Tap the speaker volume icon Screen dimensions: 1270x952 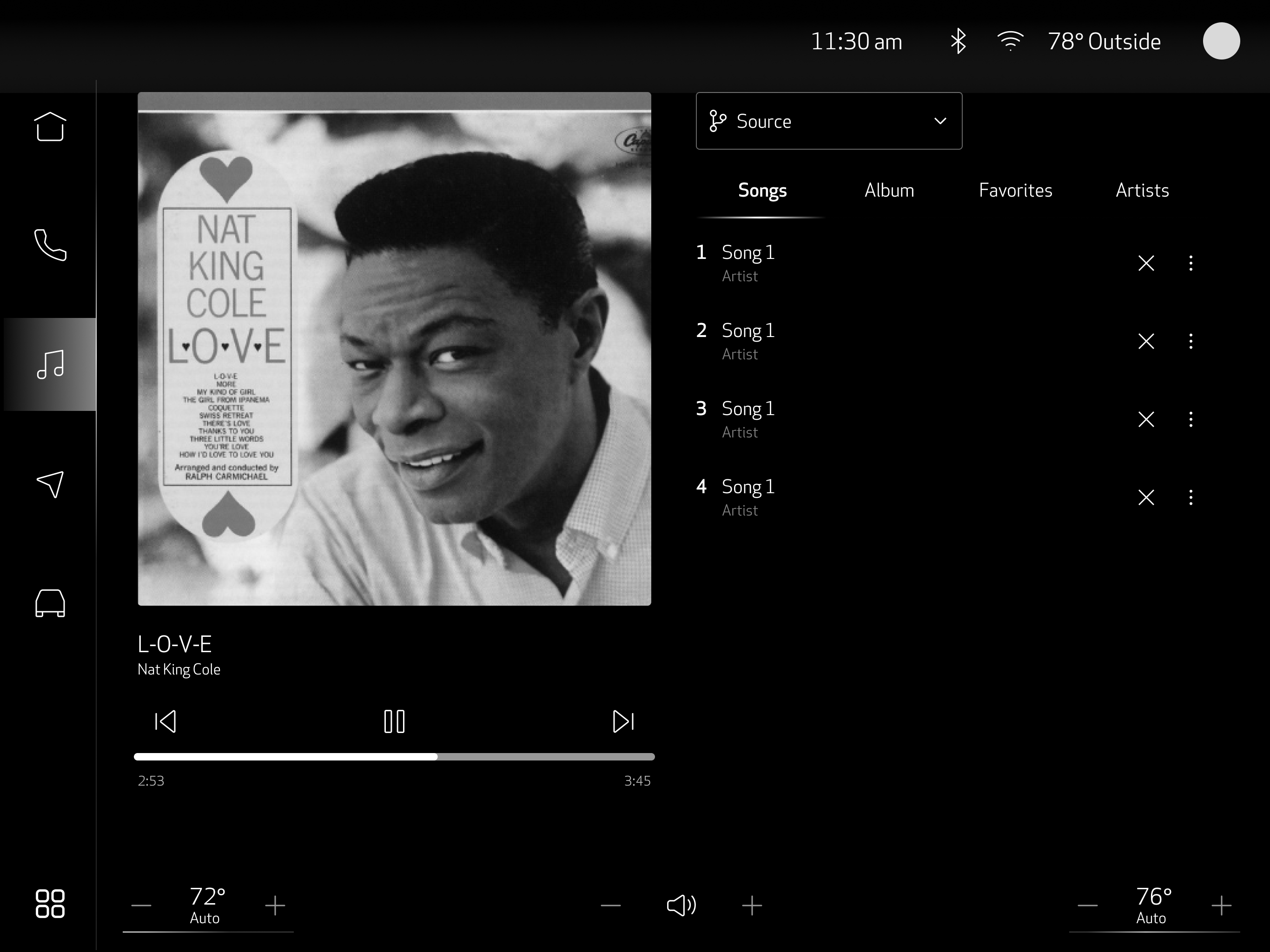coord(681,906)
